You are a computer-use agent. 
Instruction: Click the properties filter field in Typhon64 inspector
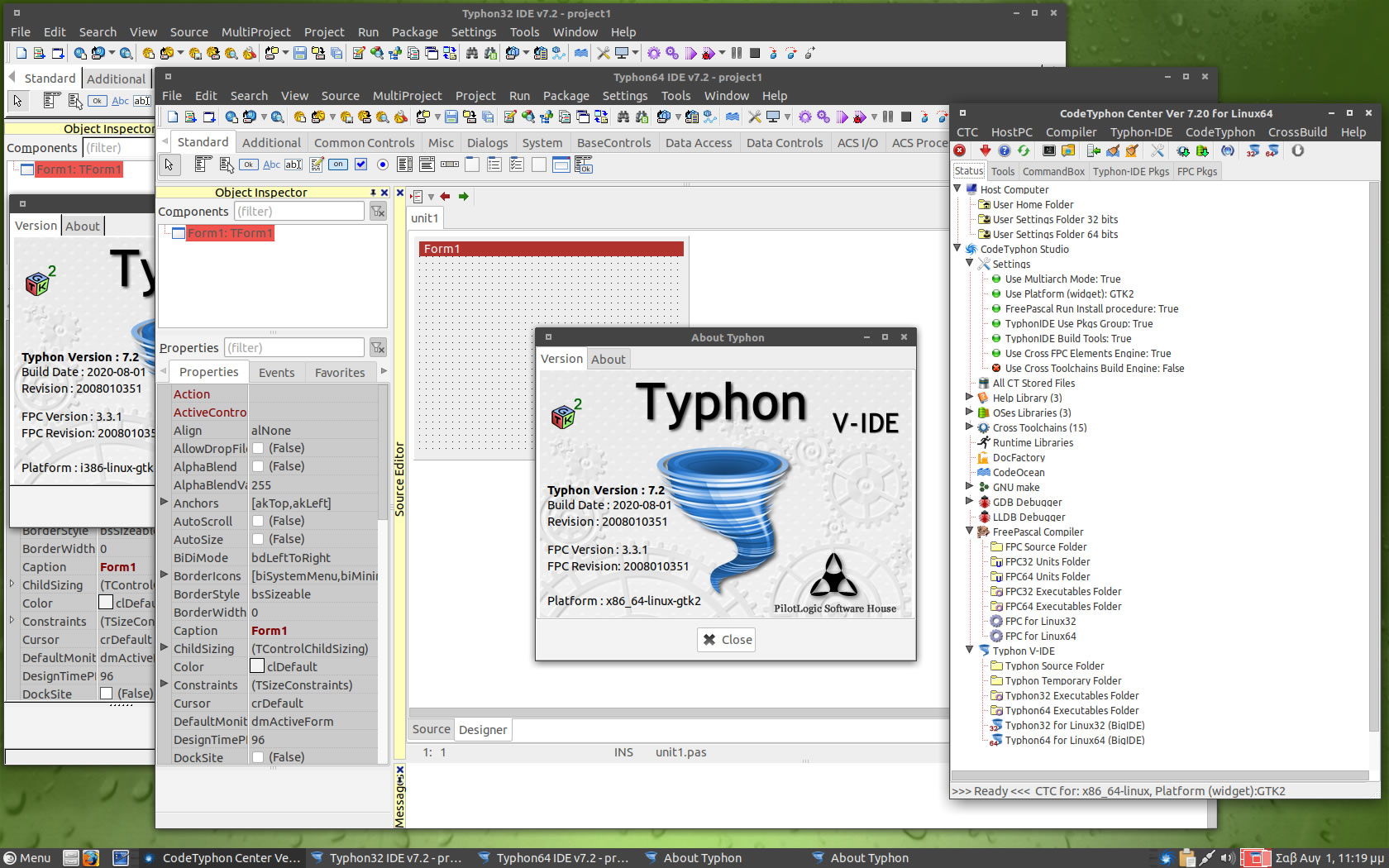pos(294,348)
